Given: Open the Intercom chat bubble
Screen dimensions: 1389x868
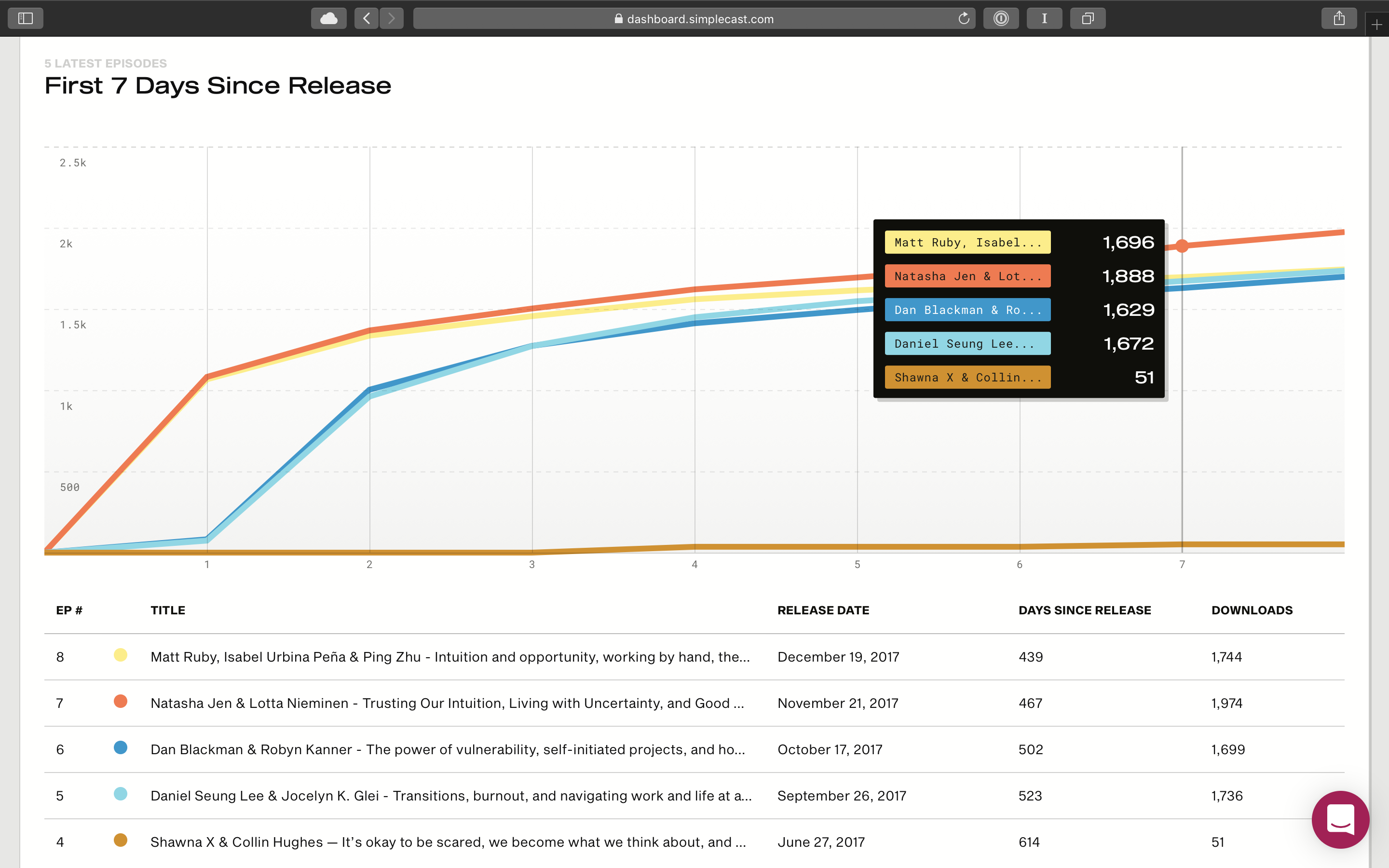Looking at the screenshot, I should 1340,819.
